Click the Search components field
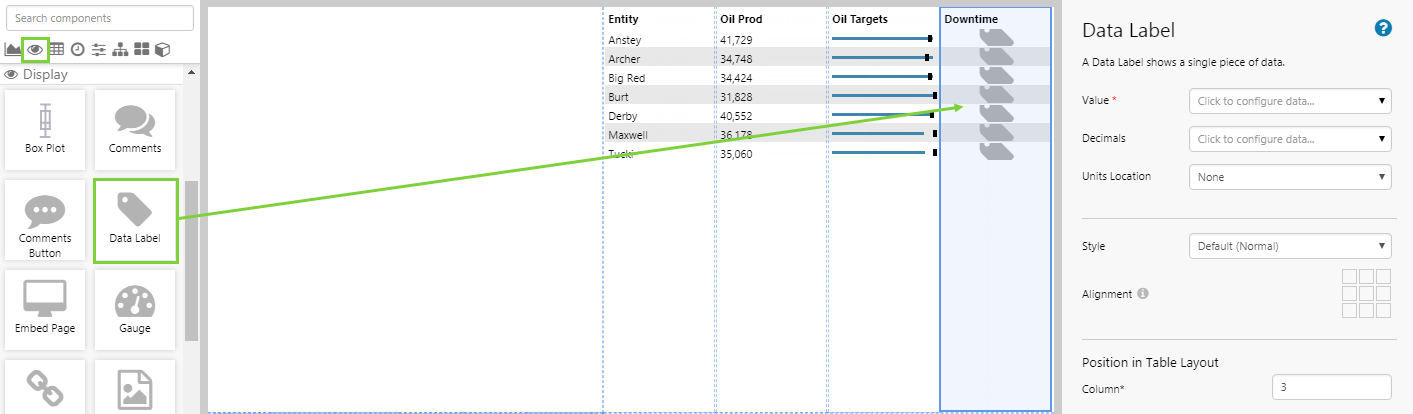Viewport: 1413px width, 414px height. click(98, 18)
